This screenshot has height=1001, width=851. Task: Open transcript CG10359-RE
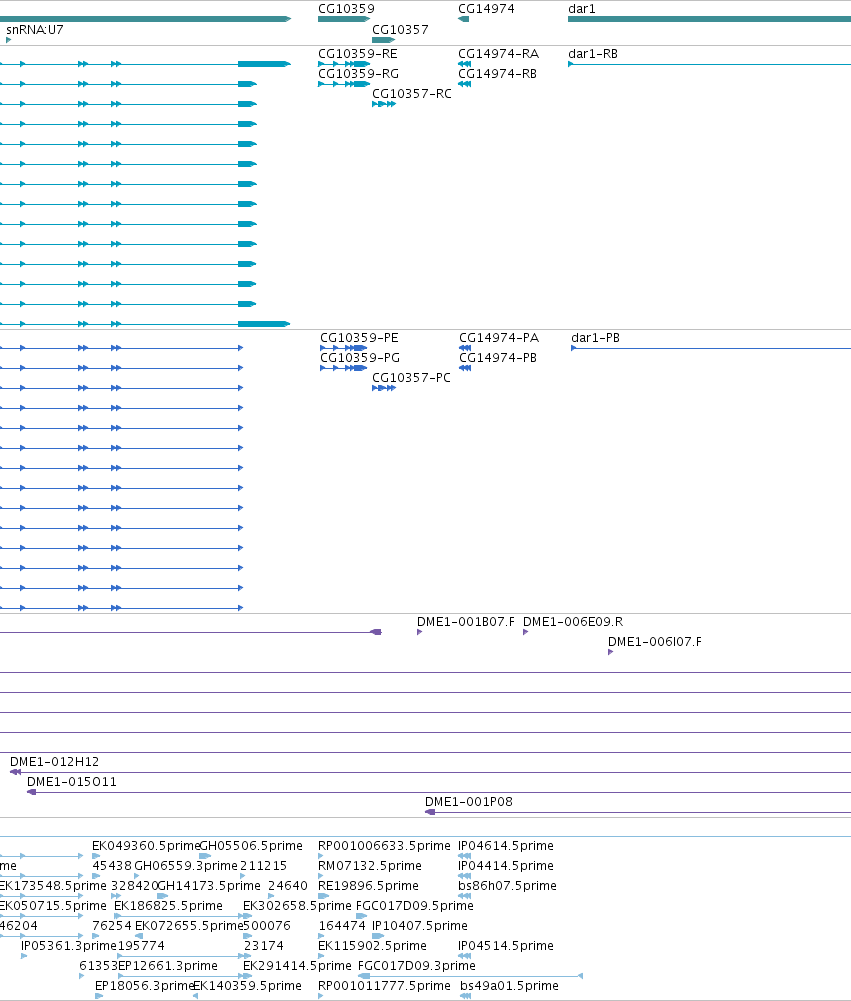pos(358,54)
